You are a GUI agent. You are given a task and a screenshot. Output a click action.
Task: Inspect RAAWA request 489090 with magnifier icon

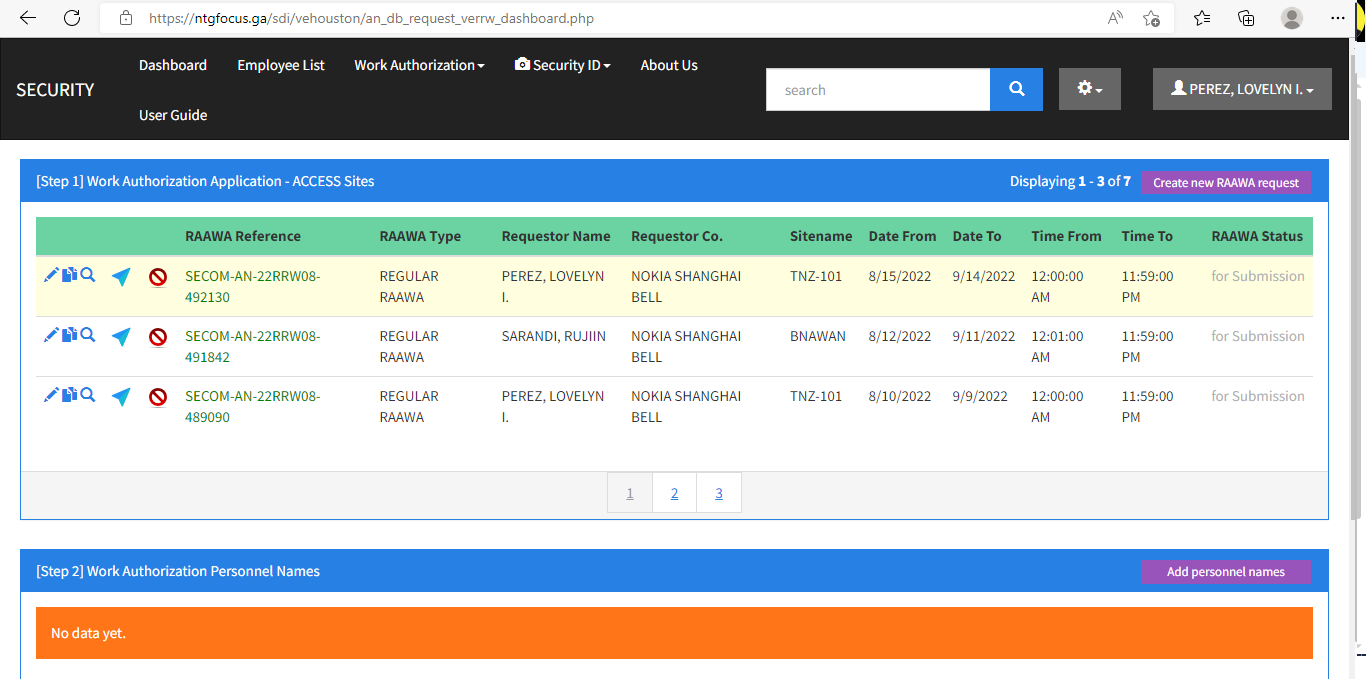point(88,395)
